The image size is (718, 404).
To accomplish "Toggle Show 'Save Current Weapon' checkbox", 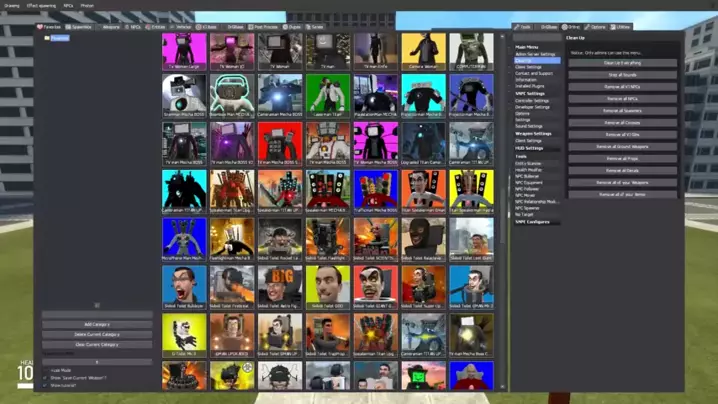I will click(45, 378).
